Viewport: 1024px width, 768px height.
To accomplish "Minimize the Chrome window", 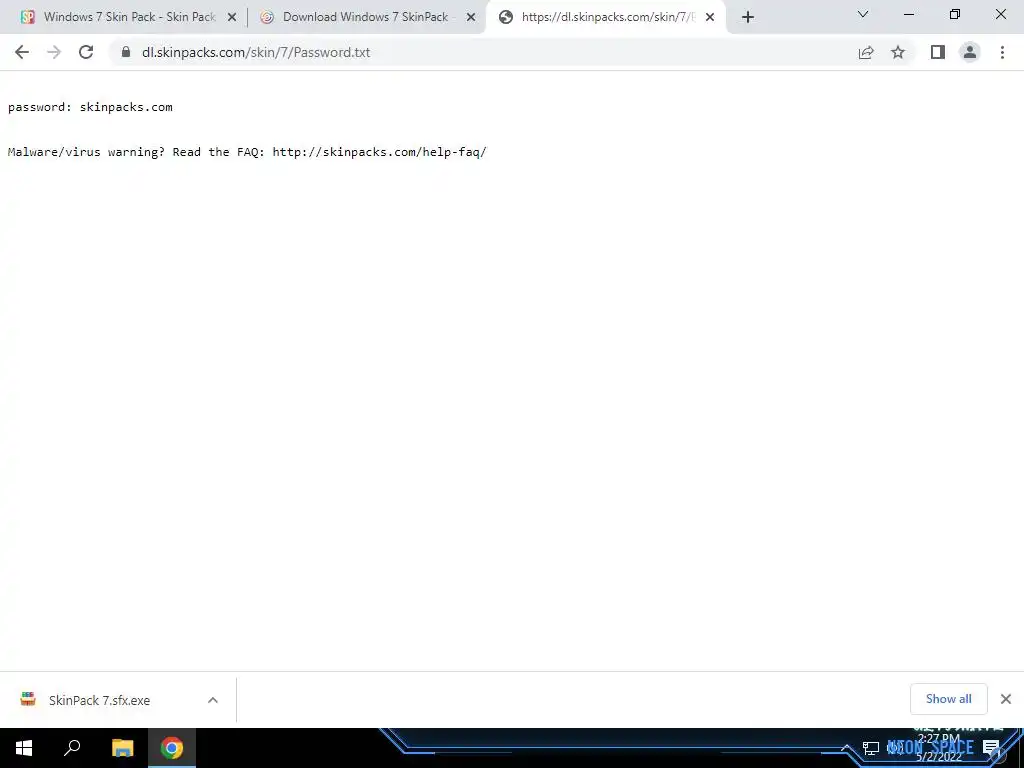I will [908, 14].
